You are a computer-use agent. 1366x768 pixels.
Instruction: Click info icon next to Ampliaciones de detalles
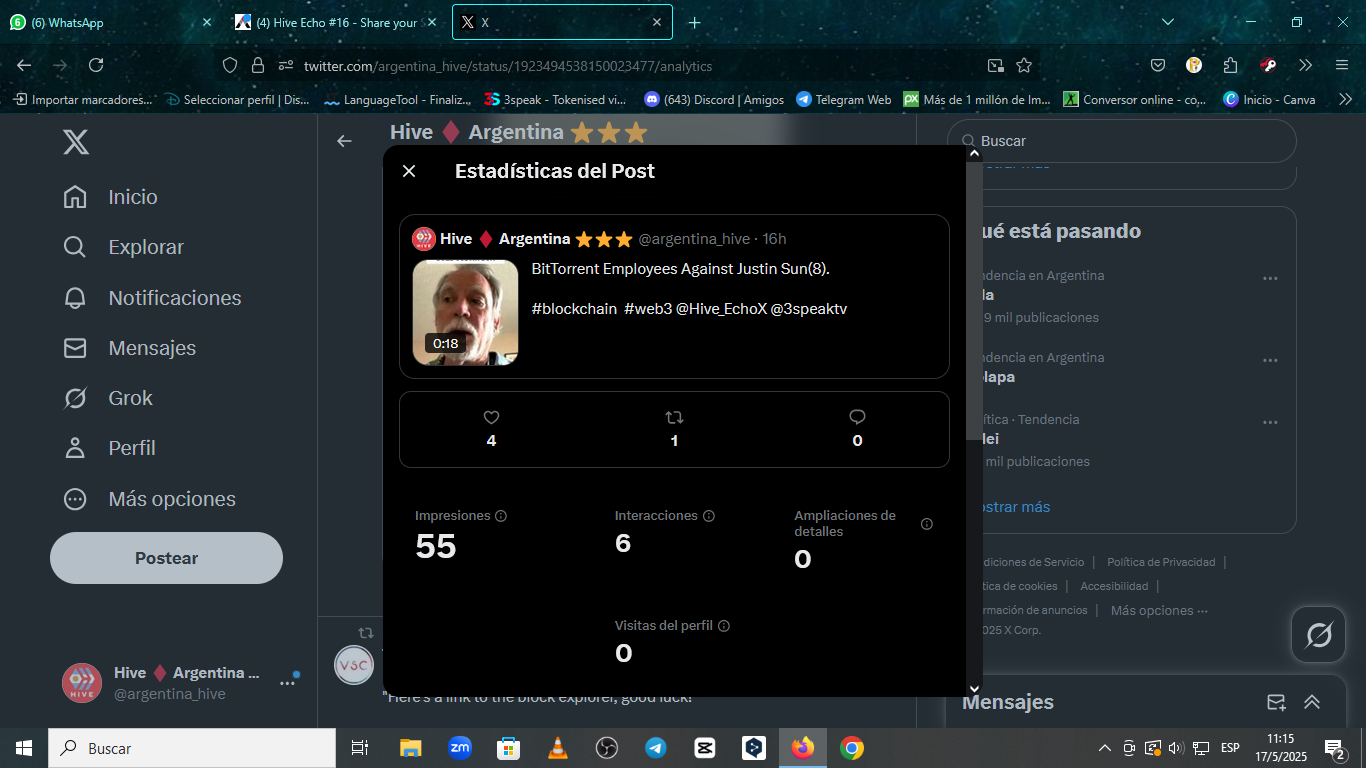pos(927,524)
